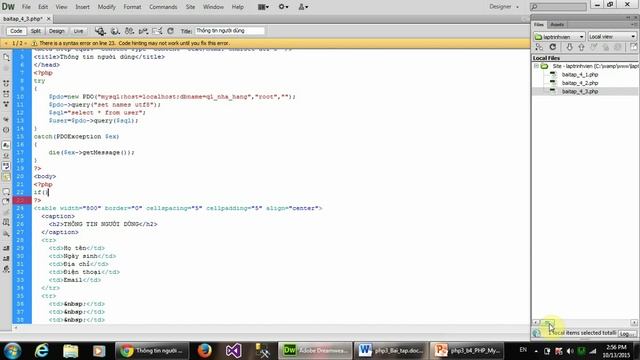Click the Format Source Code icon
The width and height of the screenshot is (640, 360).
pos(6,269)
